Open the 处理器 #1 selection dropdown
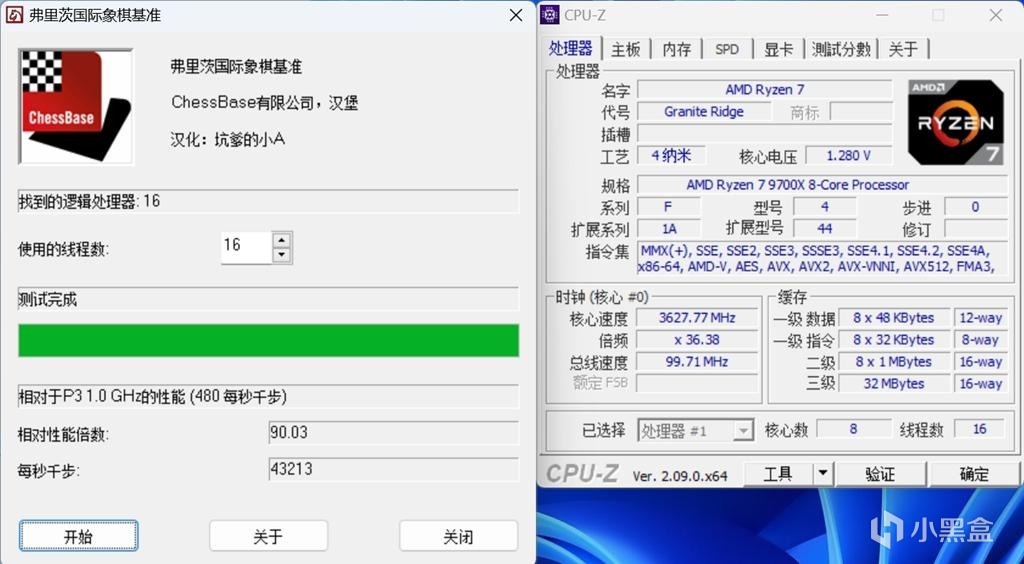The width and height of the screenshot is (1024, 564). pyautogui.click(x=696, y=431)
